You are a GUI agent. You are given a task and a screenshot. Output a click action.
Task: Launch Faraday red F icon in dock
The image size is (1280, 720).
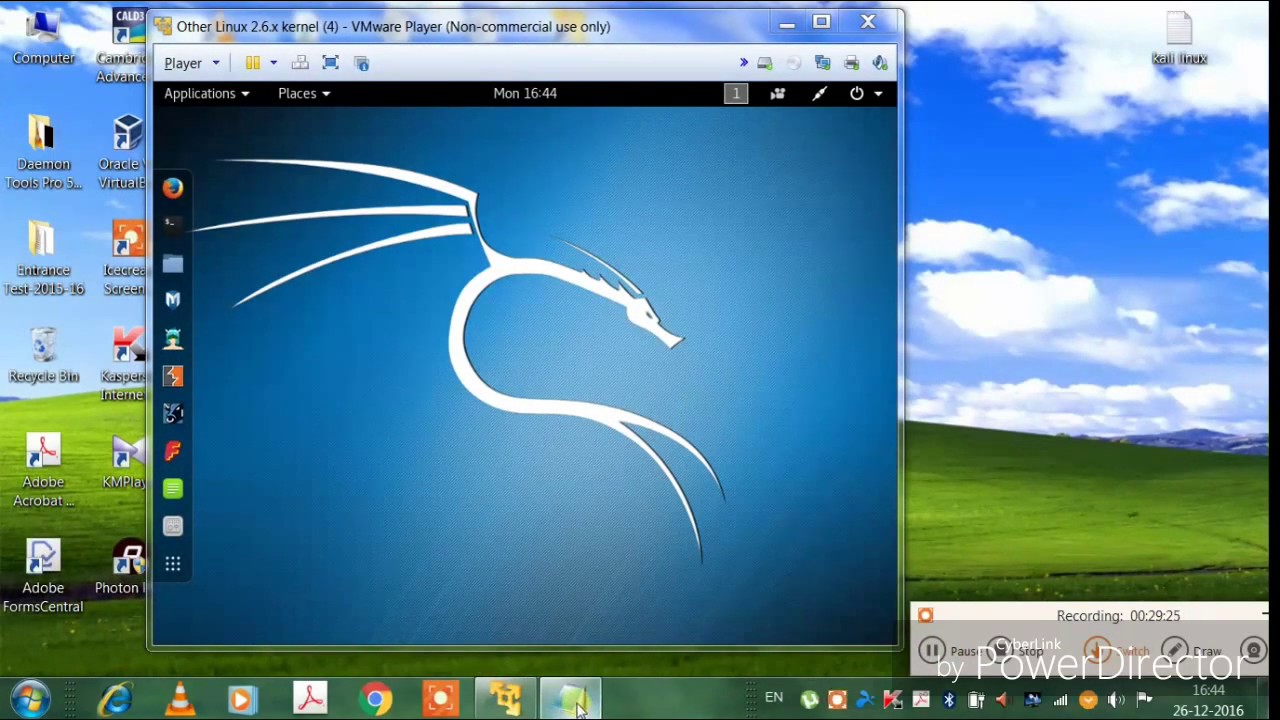(173, 451)
